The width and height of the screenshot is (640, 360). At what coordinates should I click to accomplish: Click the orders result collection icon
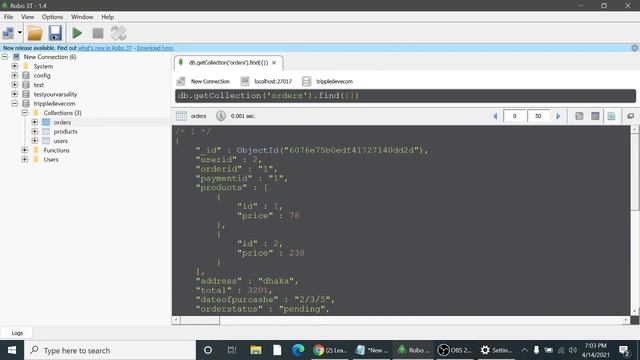click(181, 116)
